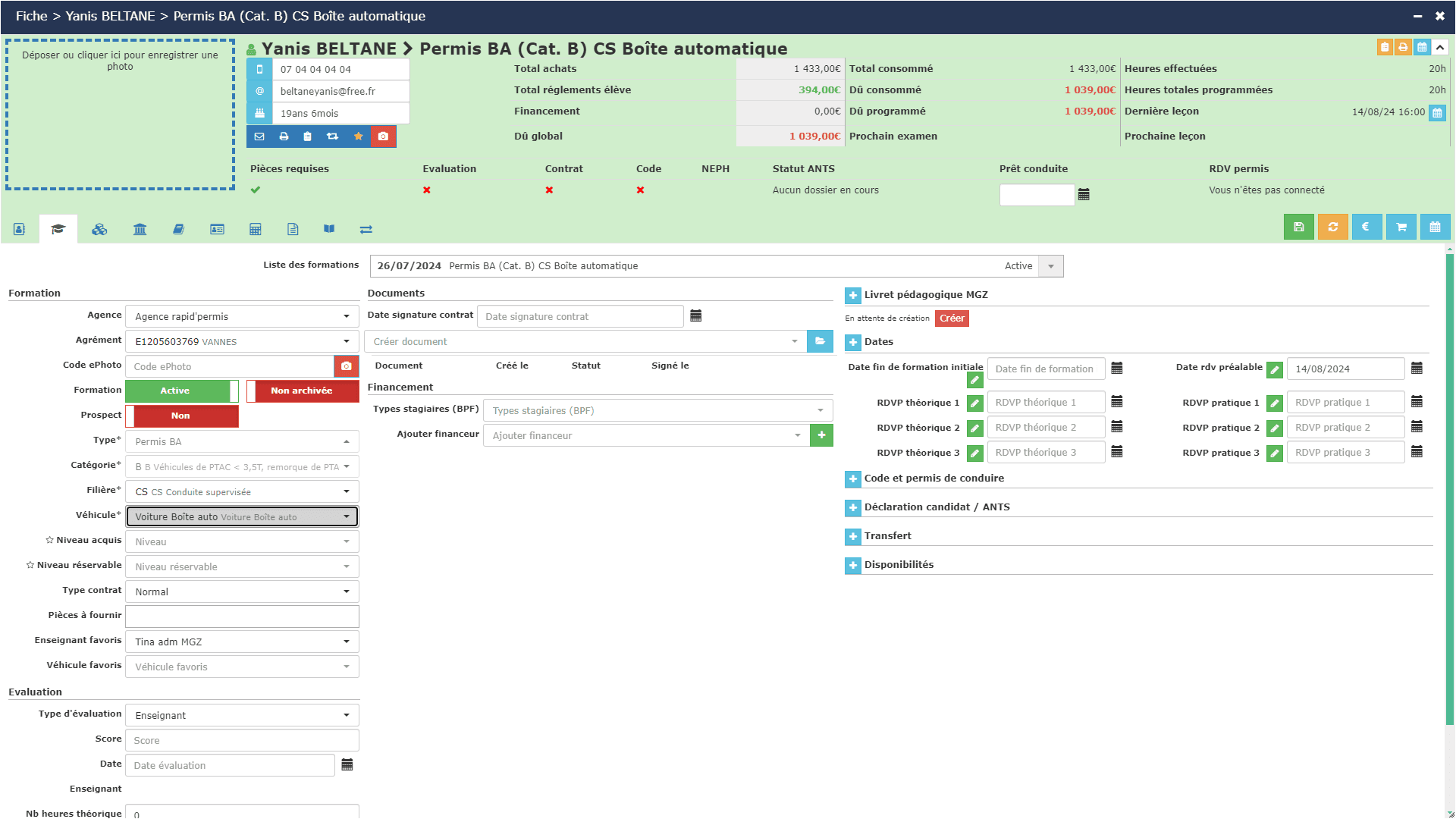The width and height of the screenshot is (1456, 819).
Task: Click the shopping cart button
Action: pos(1401,227)
